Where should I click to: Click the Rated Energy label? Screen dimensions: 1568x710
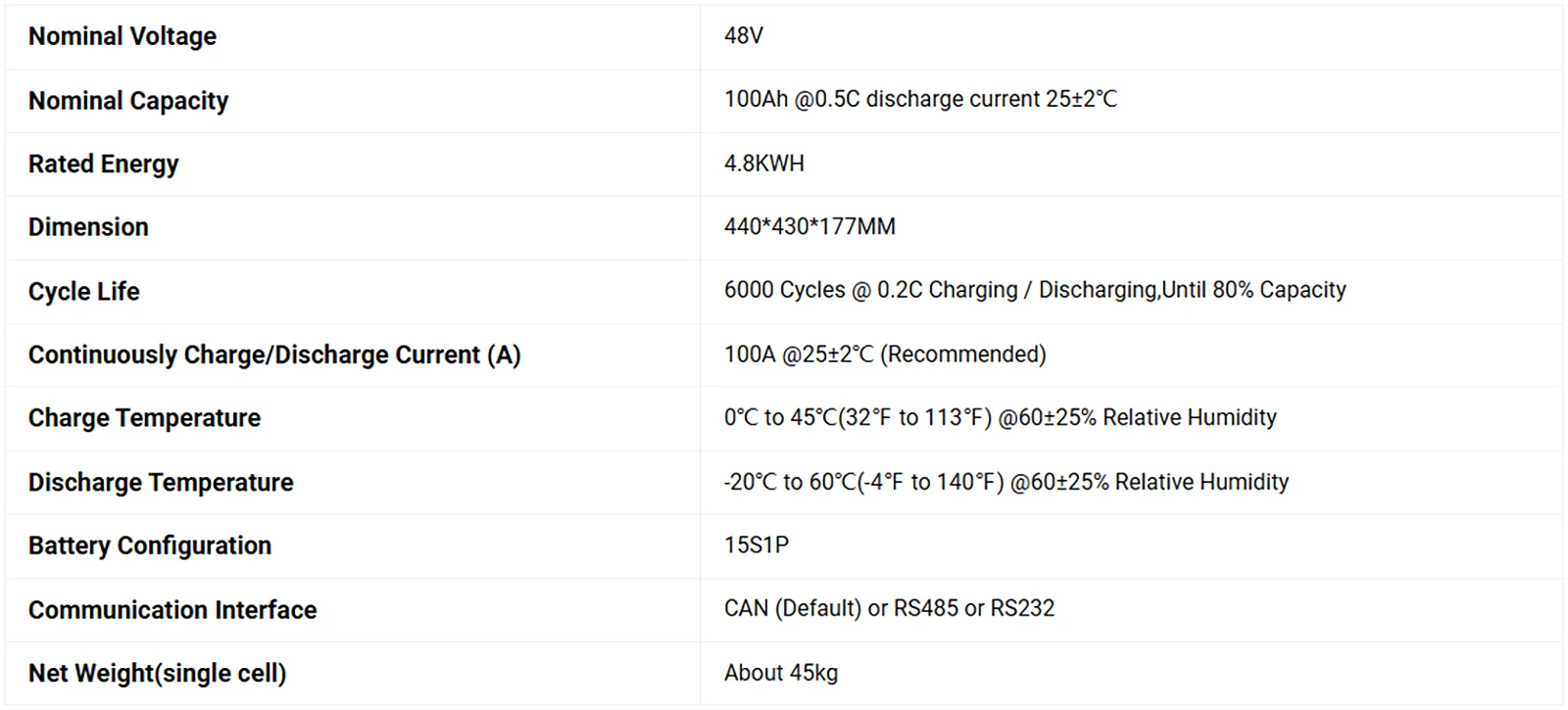pyautogui.click(x=104, y=165)
